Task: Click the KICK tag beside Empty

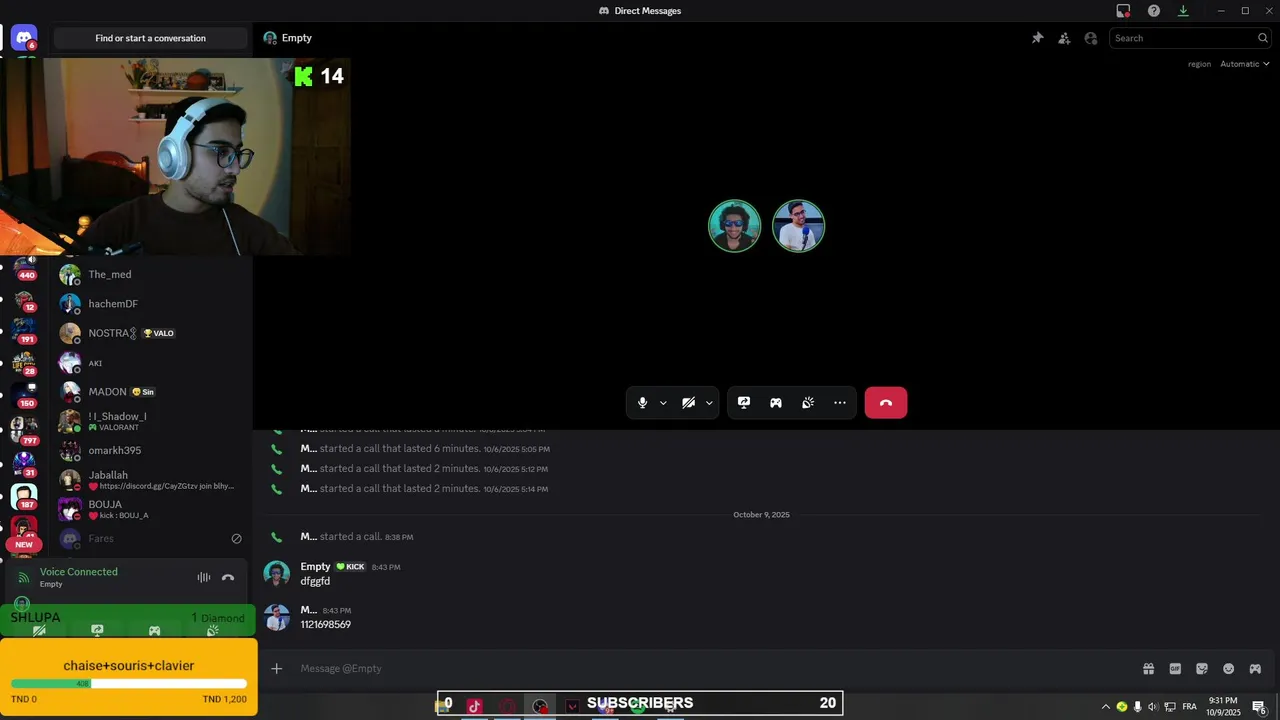Action: pos(350,567)
